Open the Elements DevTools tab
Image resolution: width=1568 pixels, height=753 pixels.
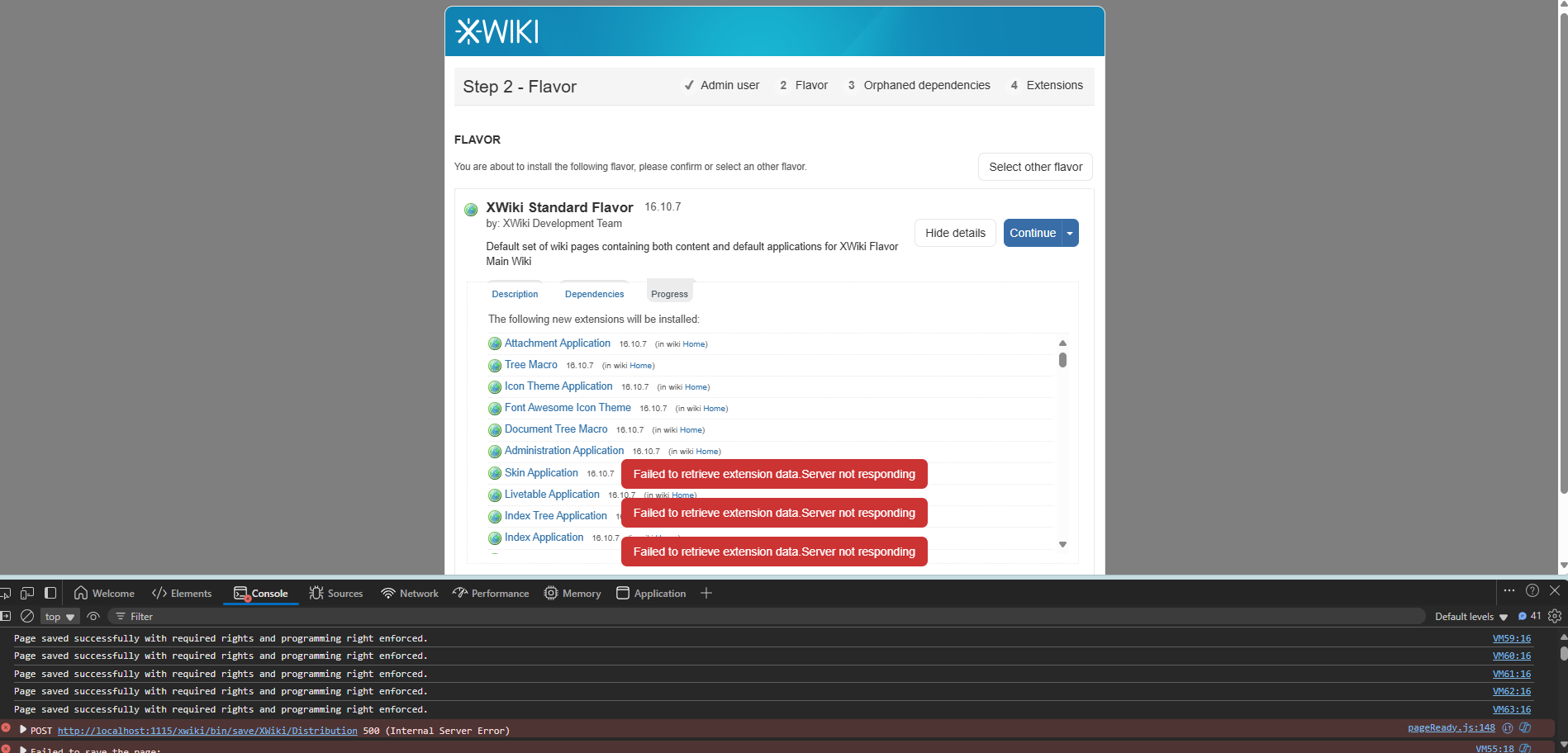(182, 593)
